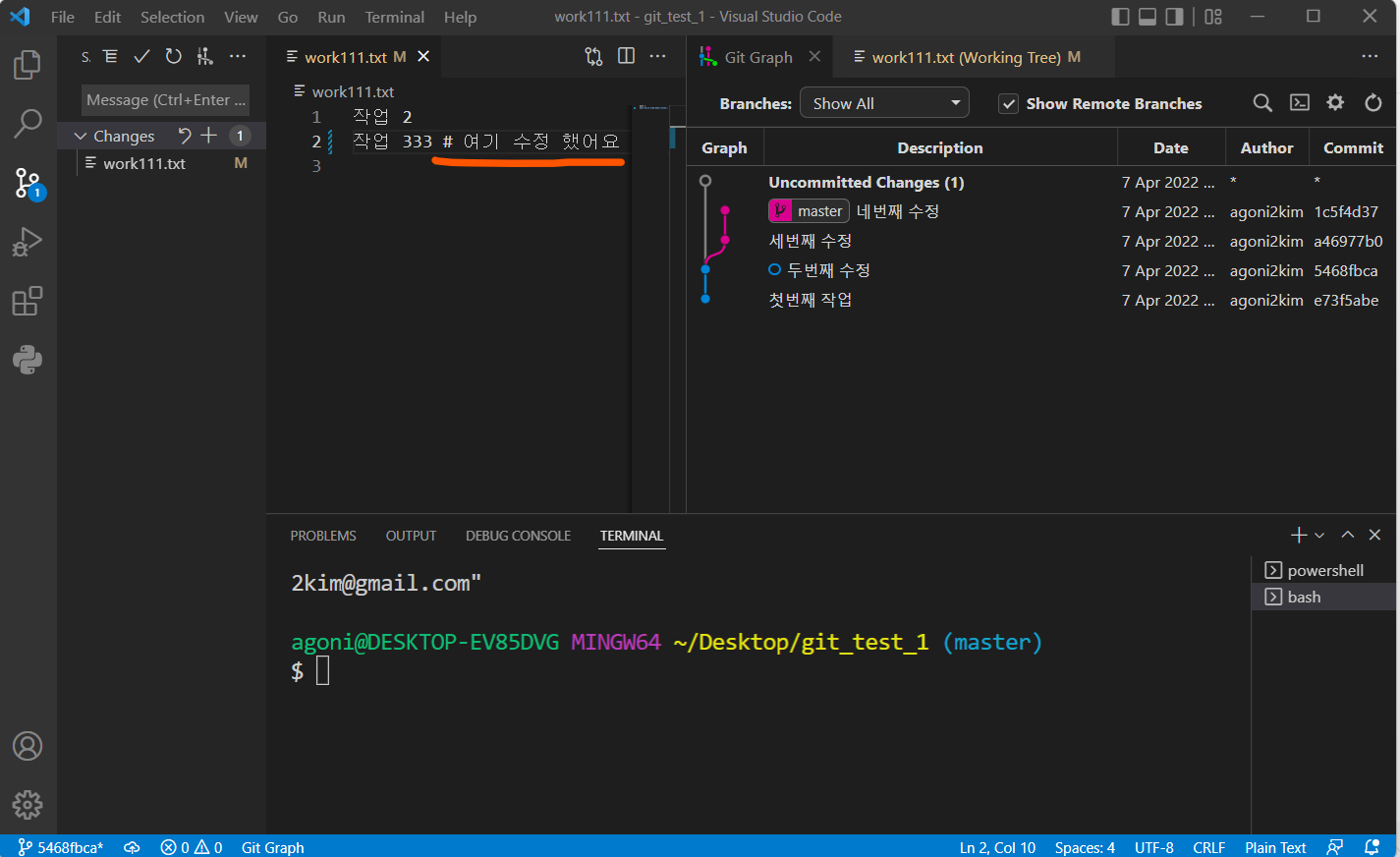Open the Branches Show All dropdown
This screenshot has width=1400, height=857.
[x=884, y=103]
